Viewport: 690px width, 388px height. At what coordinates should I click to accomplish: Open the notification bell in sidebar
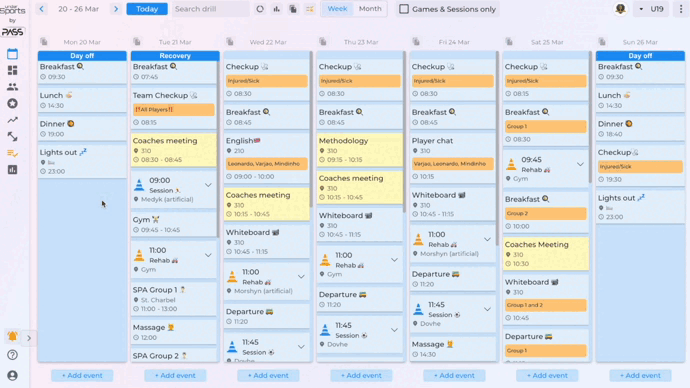[12, 337]
